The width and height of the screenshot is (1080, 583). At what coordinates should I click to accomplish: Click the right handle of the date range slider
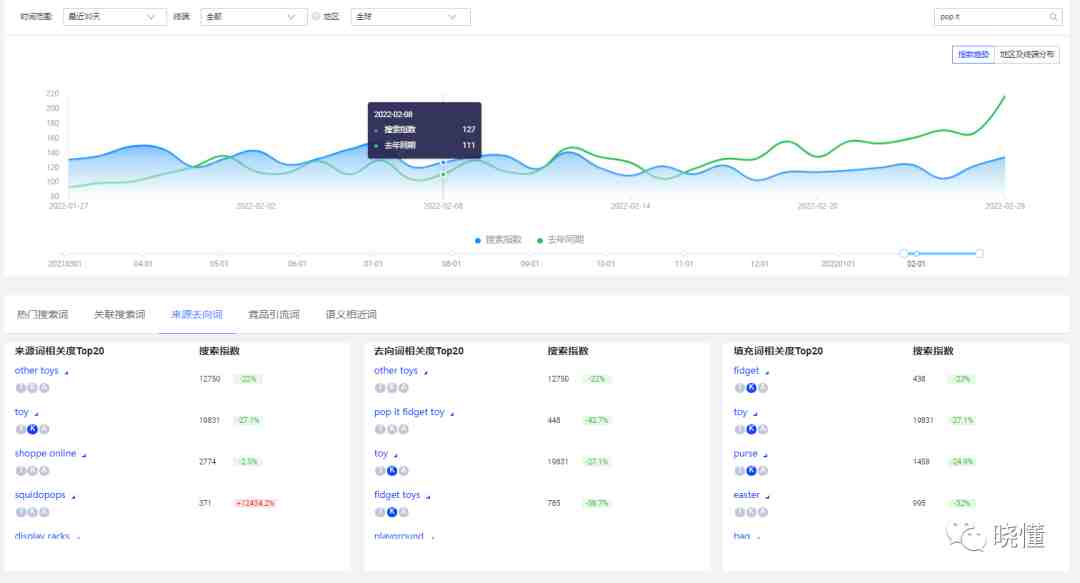[979, 254]
